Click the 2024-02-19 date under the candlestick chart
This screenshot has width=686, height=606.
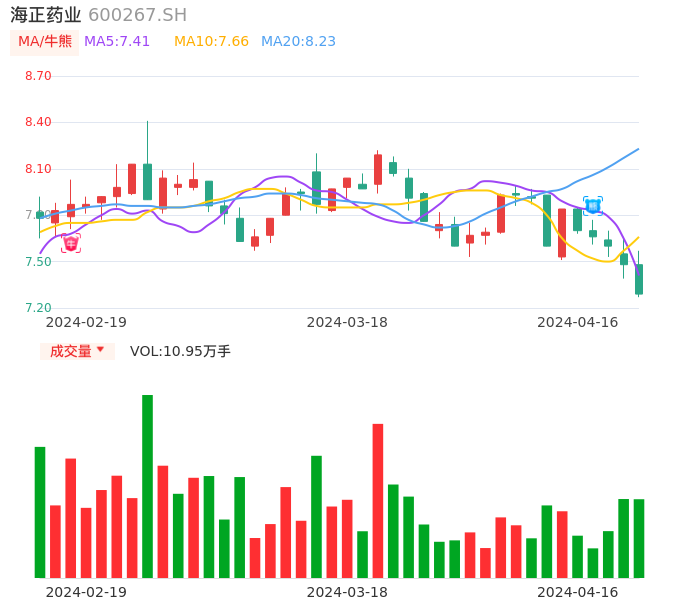click(x=86, y=322)
